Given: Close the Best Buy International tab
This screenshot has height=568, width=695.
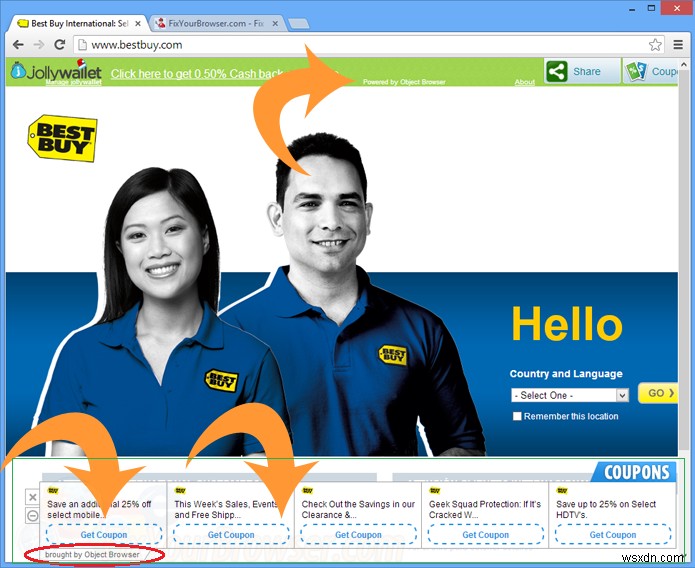Looking at the screenshot, I should click(138, 24).
